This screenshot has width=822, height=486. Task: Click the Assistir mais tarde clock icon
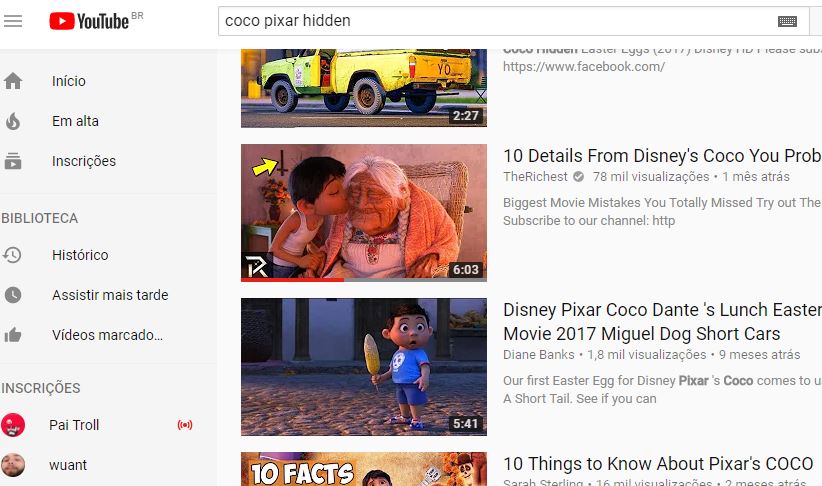click(13, 295)
